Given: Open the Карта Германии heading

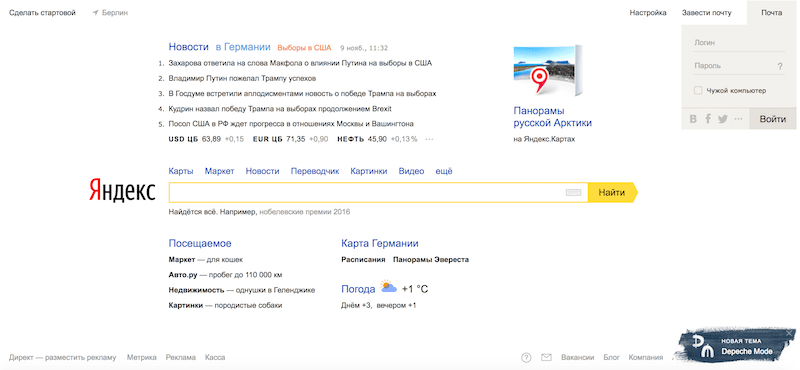Looking at the screenshot, I should click(x=380, y=243).
